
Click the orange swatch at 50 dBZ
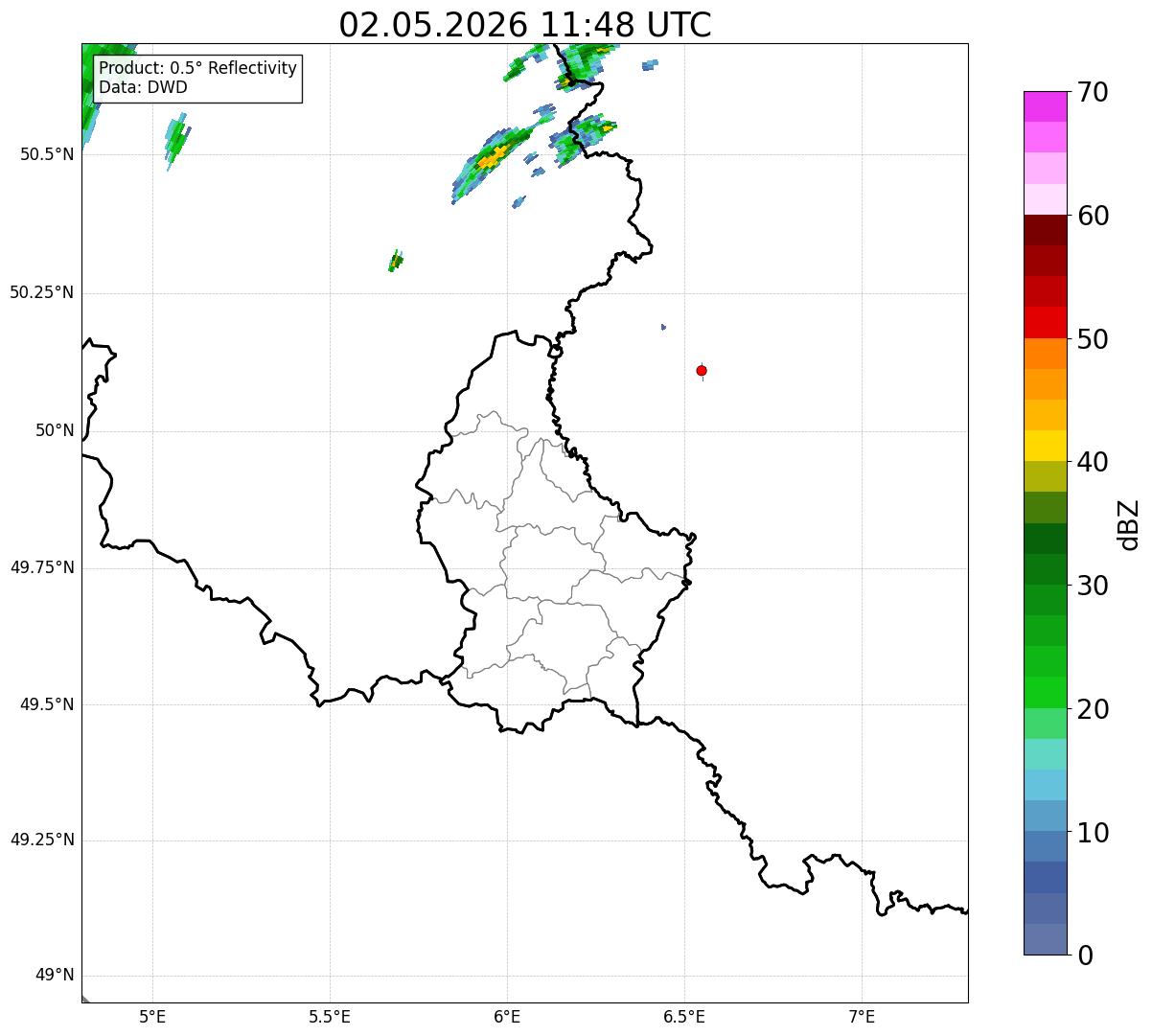1045,354
